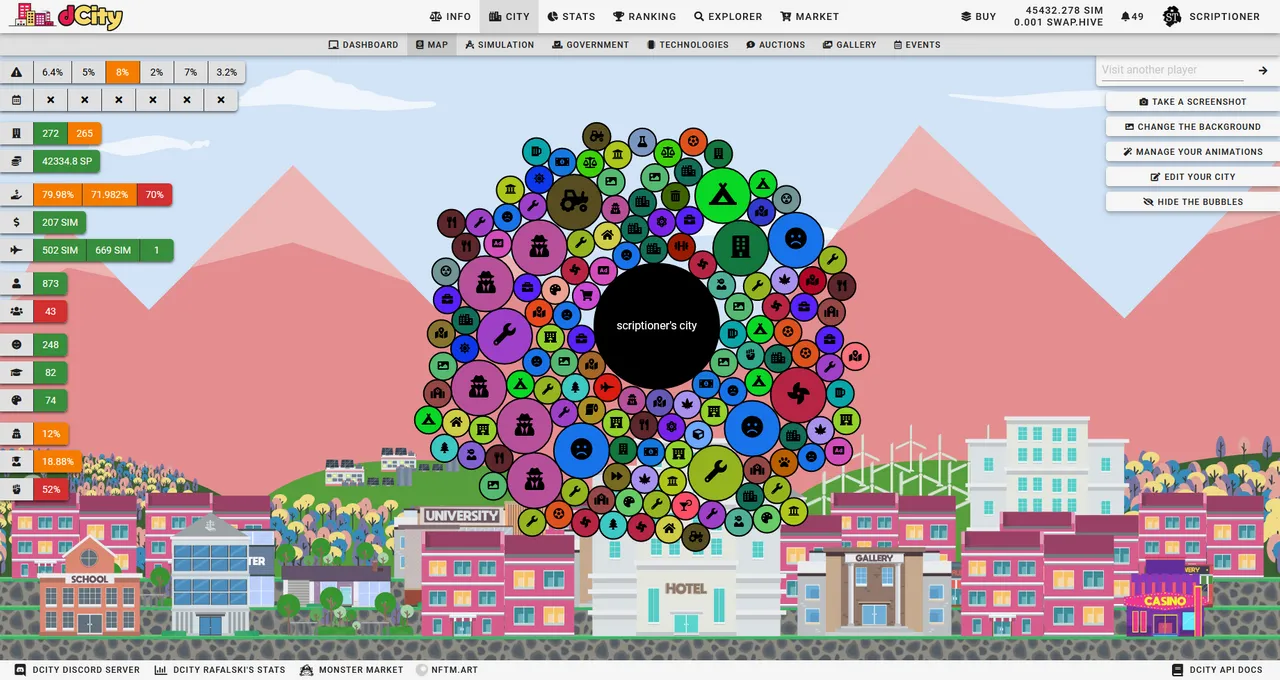Click the 42334.8 SP value
This screenshot has height=680, width=1280.
67,161
